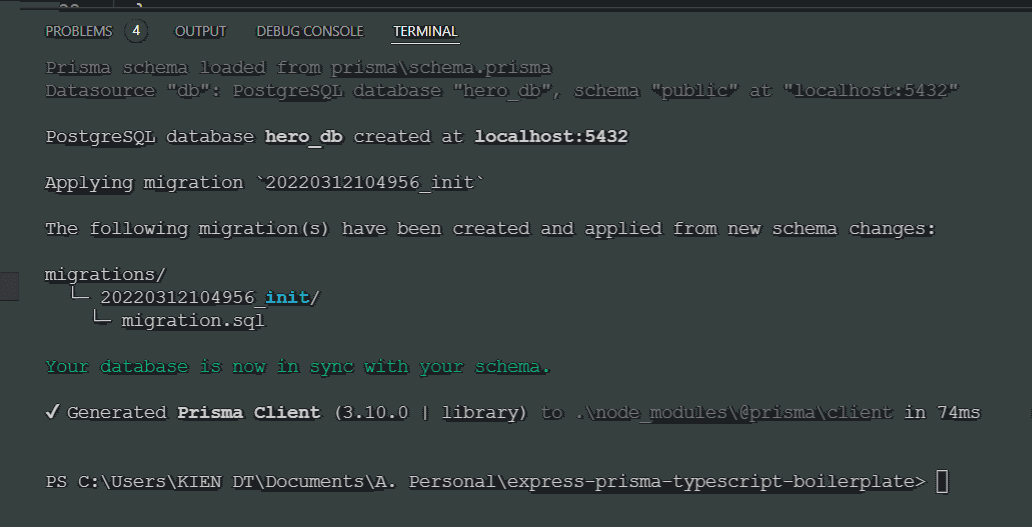This screenshot has height=527, width=1032.
Task: Click the quoted "localhost:5432" in the Datasource line
Action: pos(872,90)
